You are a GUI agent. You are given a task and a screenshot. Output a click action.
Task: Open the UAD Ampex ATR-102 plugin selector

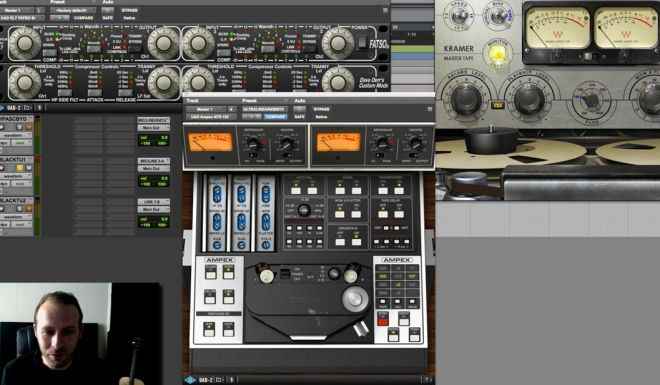pos(210,117)
